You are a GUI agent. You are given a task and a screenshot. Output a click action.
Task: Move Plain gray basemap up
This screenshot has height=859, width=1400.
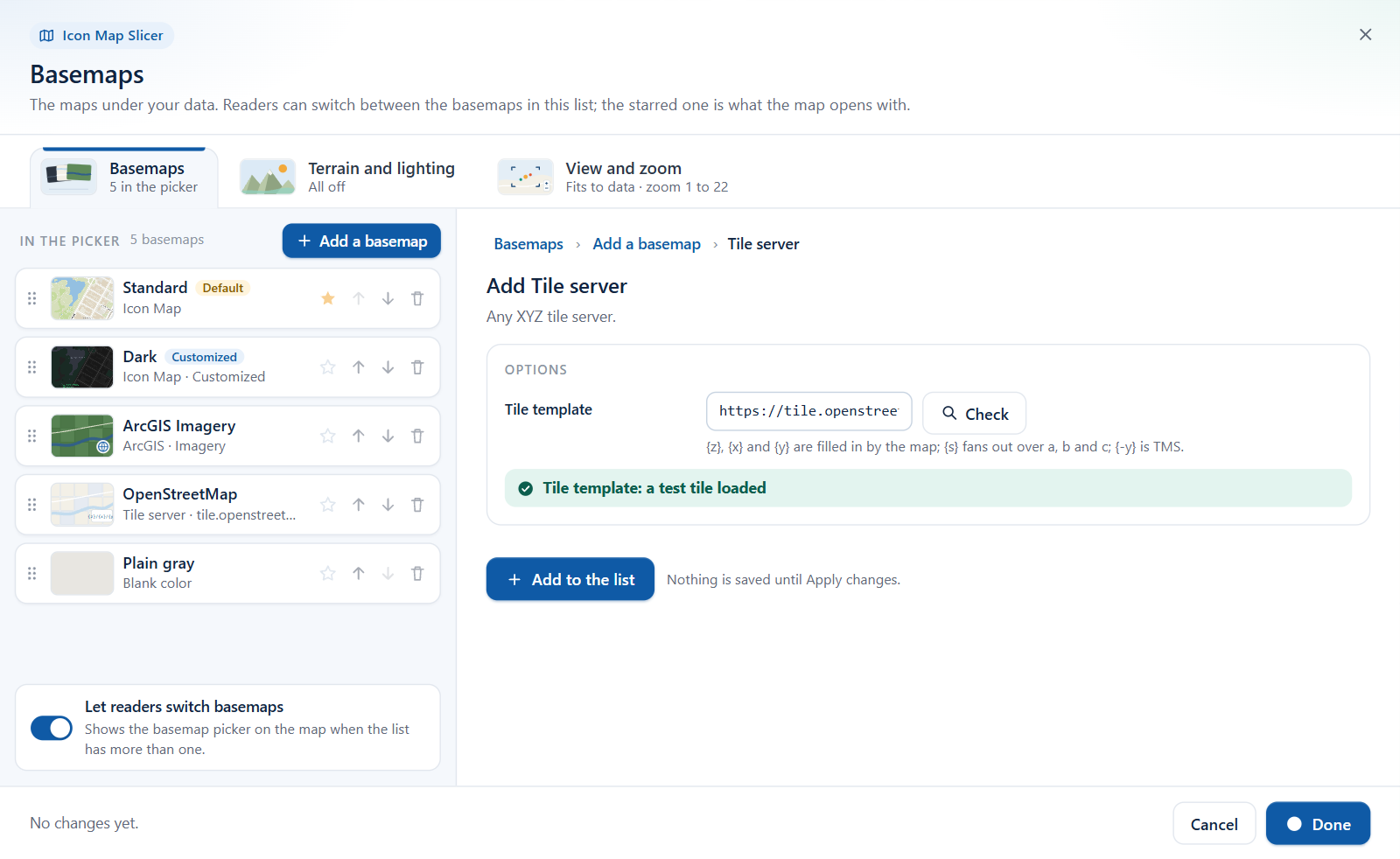click(359, 573)
